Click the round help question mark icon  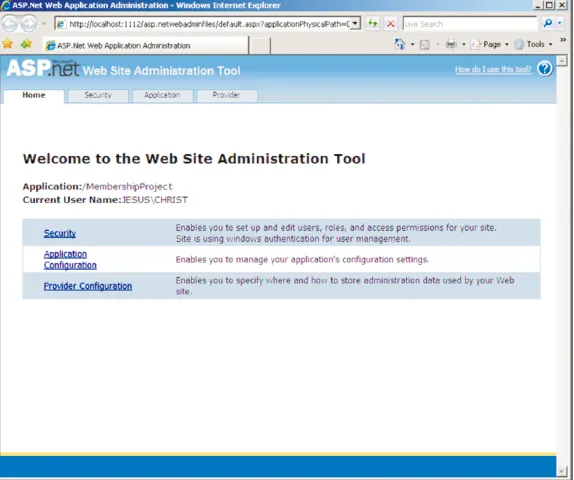[545, 68]
